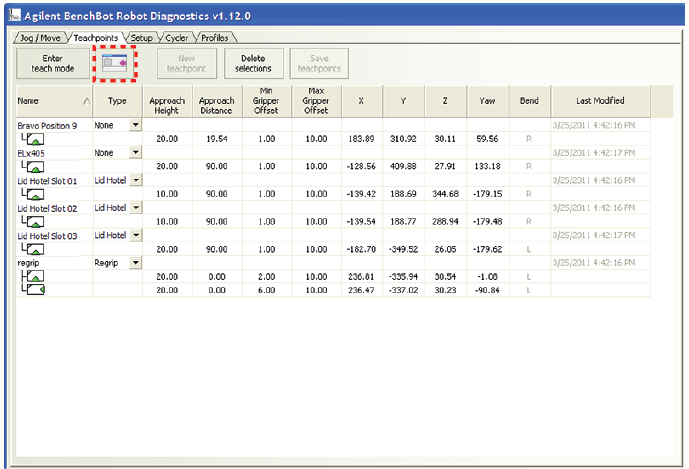This screenshot has height=469, width=689.
Task: Open Type dropdown for Bravo Position 9
Action: coord(136,125)
